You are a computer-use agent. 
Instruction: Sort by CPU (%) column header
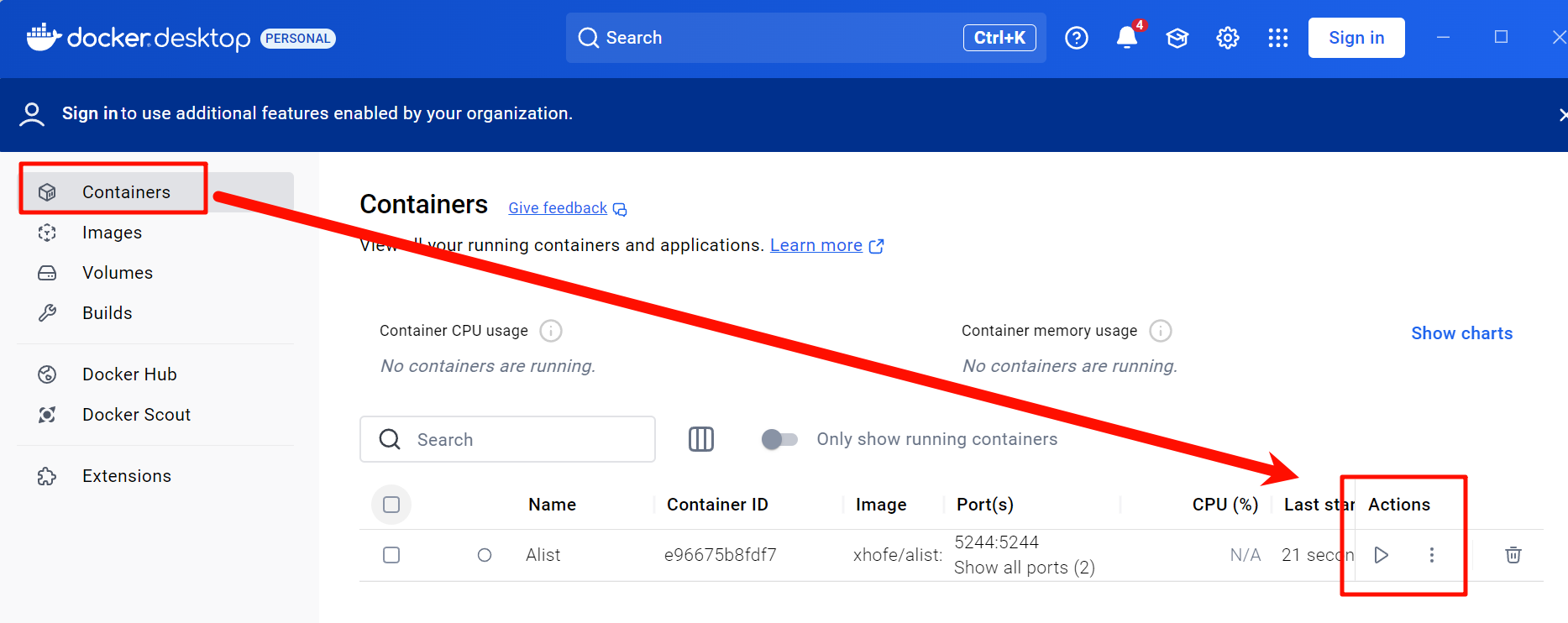[x=1225, y=505]
